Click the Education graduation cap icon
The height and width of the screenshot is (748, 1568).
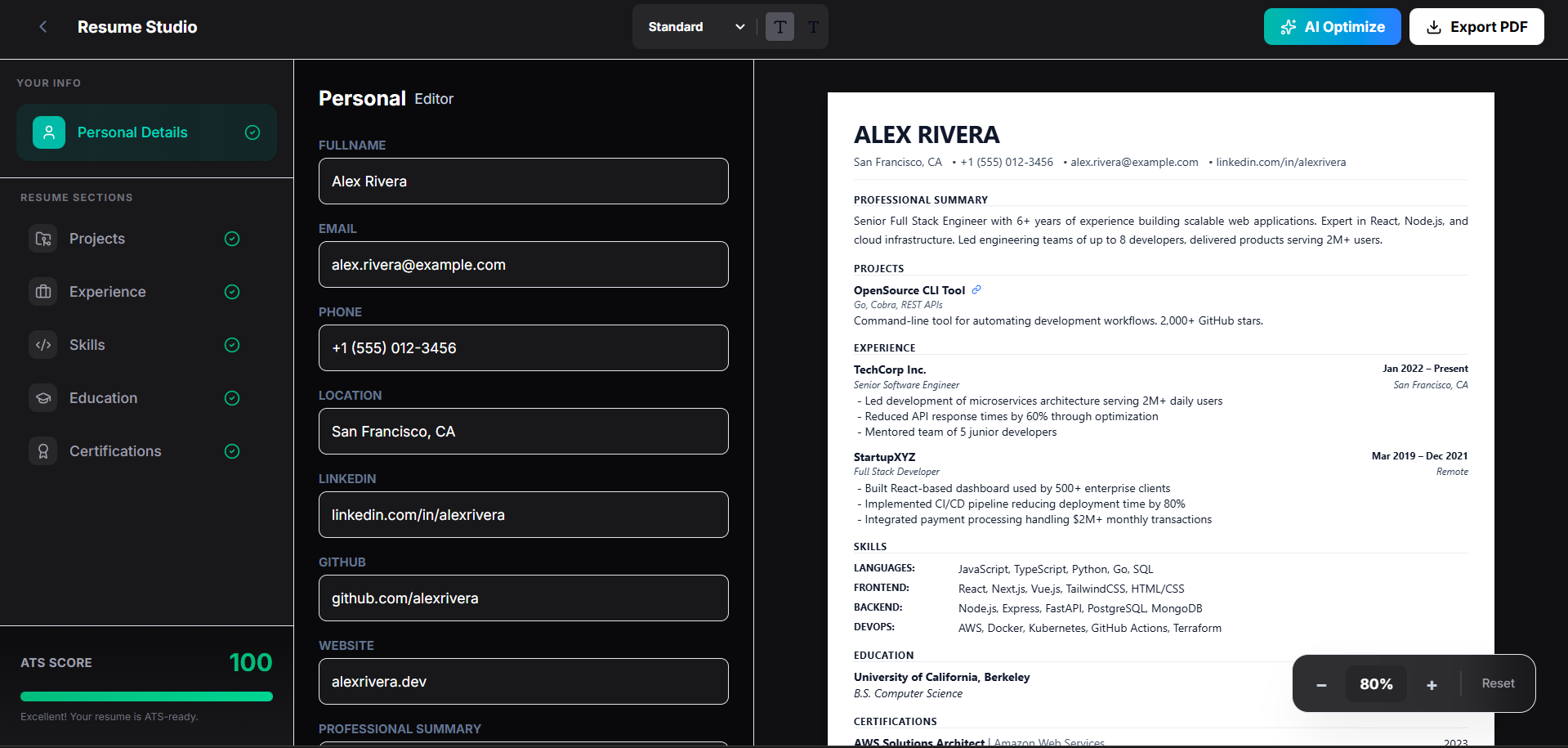[x=43, y=398]
